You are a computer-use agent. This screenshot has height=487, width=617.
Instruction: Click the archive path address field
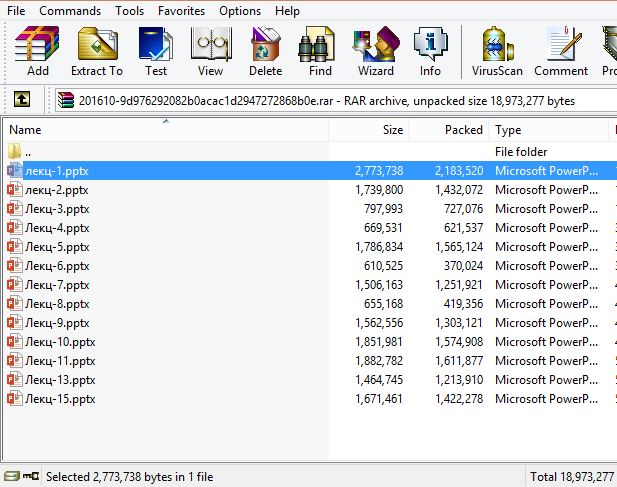336,101
